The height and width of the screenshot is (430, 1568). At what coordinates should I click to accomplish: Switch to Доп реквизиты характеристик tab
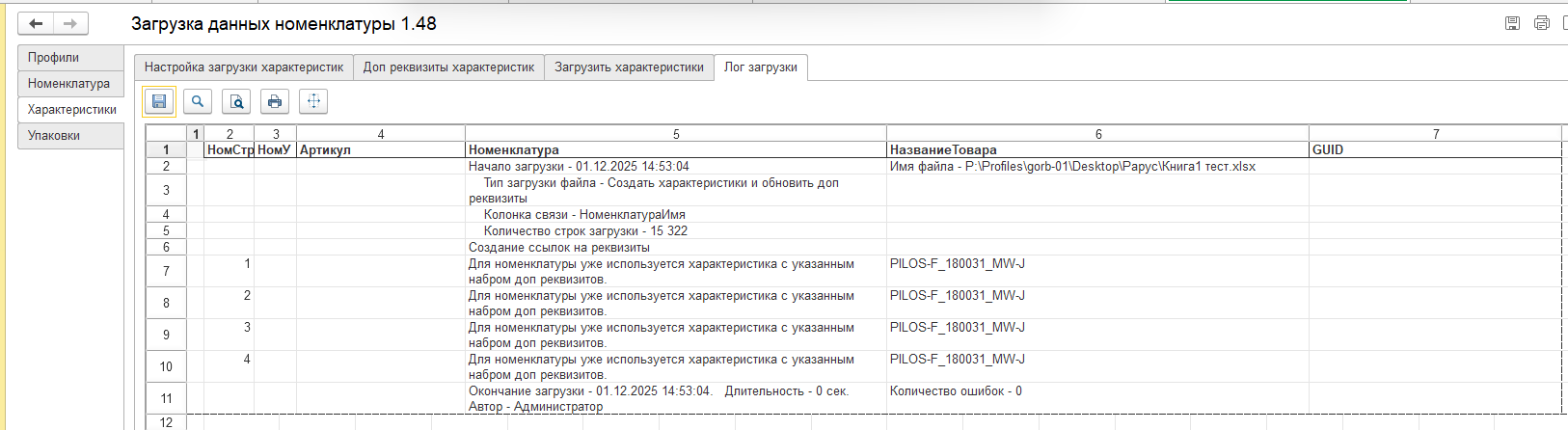pos(448,67)
